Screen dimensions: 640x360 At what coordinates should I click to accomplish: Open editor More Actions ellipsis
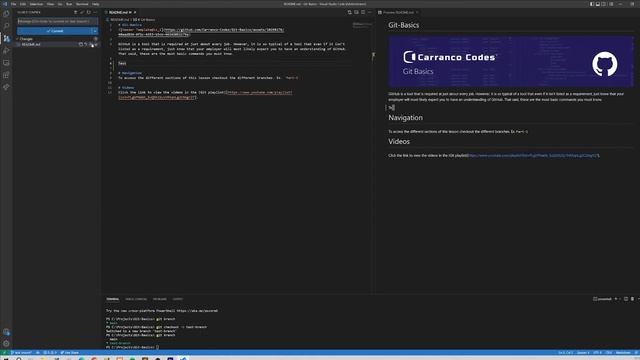click(369, 12)
